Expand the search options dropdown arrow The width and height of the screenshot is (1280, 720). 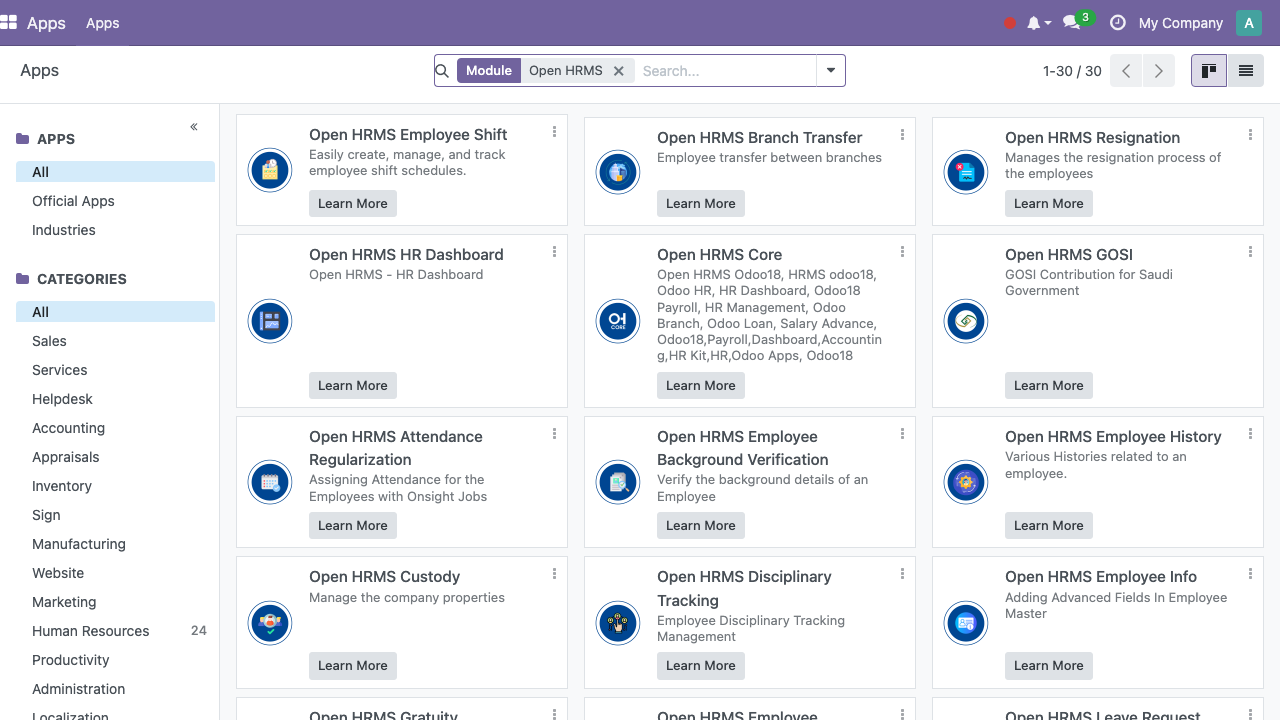coord(830,71)
